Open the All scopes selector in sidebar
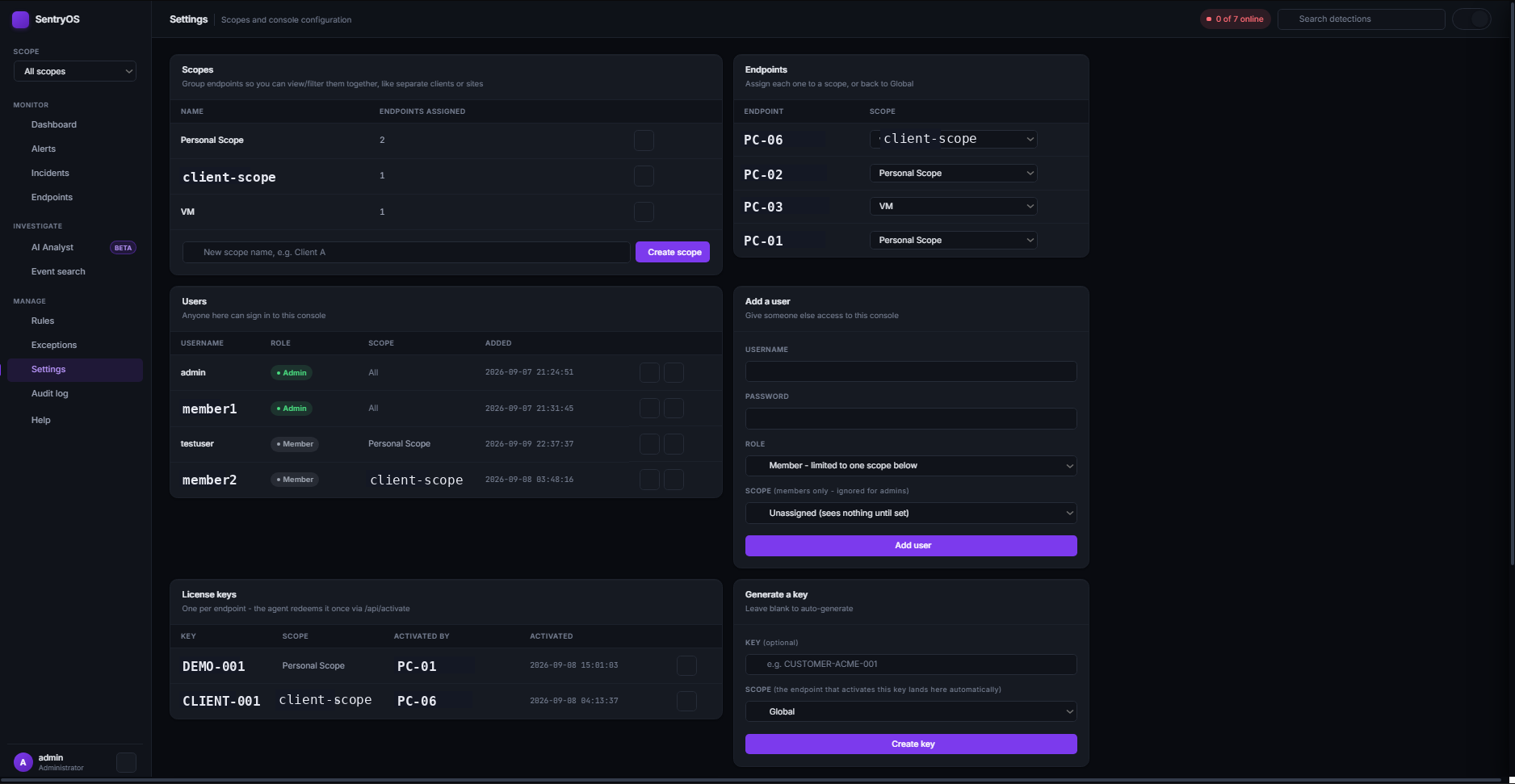The image size is (1515, 784). [x=75, y=71]
